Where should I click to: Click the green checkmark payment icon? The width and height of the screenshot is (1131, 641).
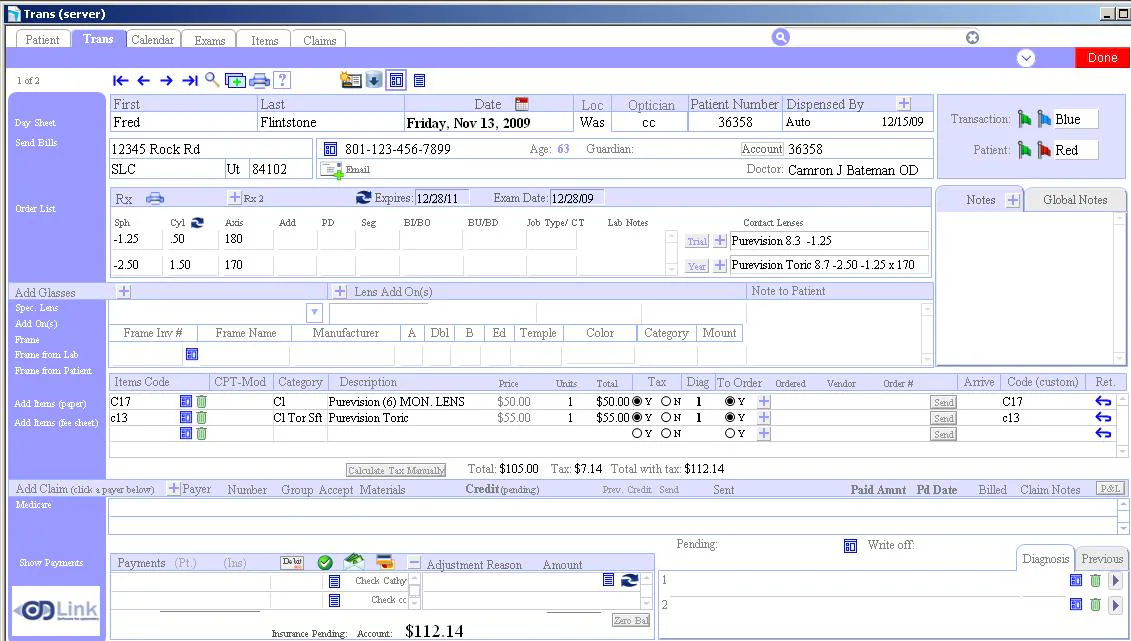[325, 562]
